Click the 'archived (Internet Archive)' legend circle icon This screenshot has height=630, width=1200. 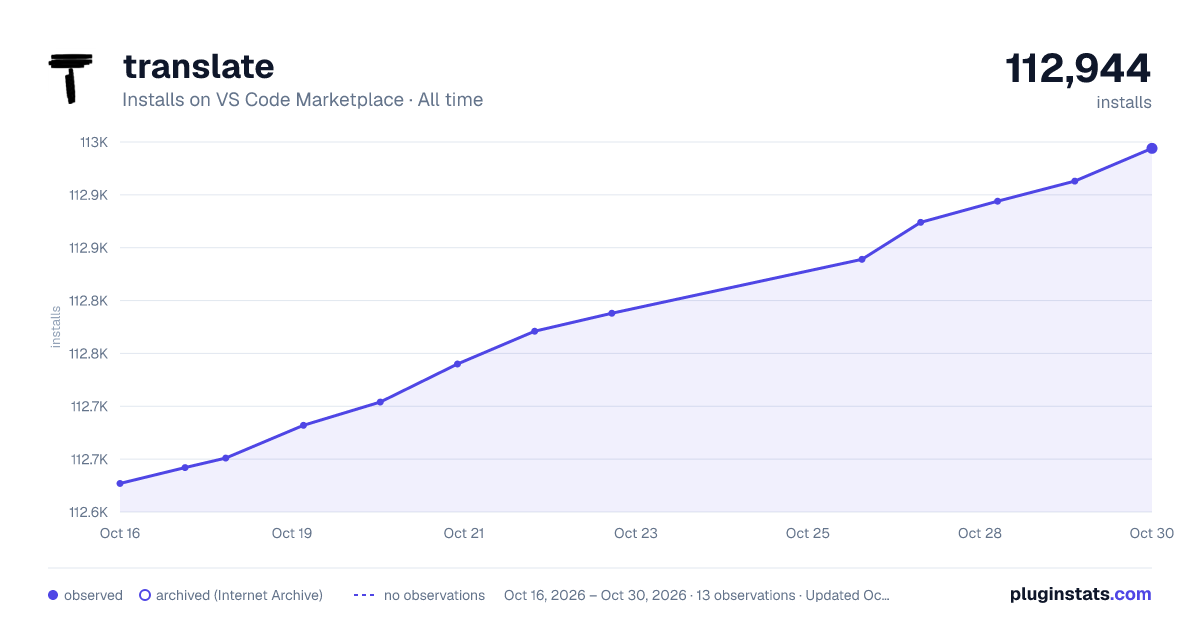(145, 595)
